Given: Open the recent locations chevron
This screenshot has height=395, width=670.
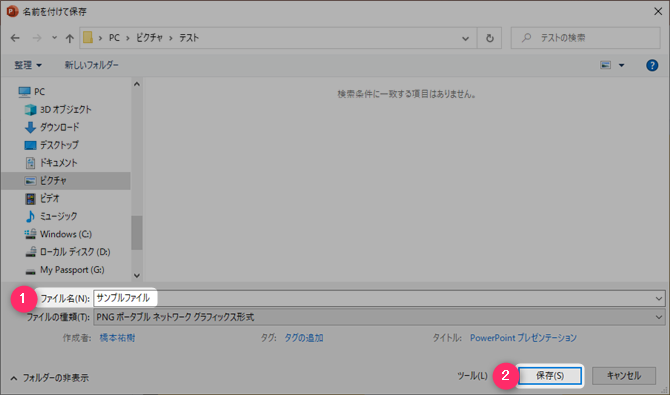Looking at the screenshot, I should tap(54, 38).
